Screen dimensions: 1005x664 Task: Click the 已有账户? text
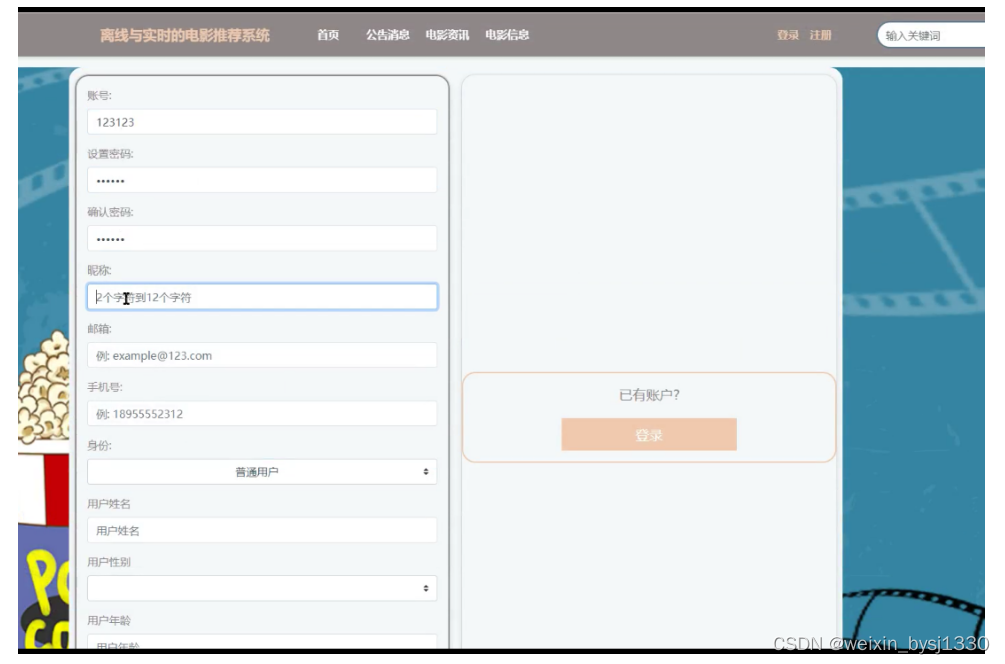[649, 395]
